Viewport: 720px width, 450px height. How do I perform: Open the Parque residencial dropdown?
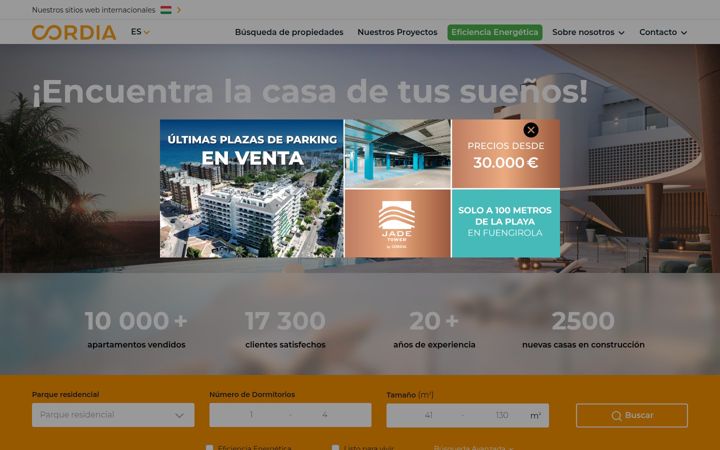click(113, 415)
